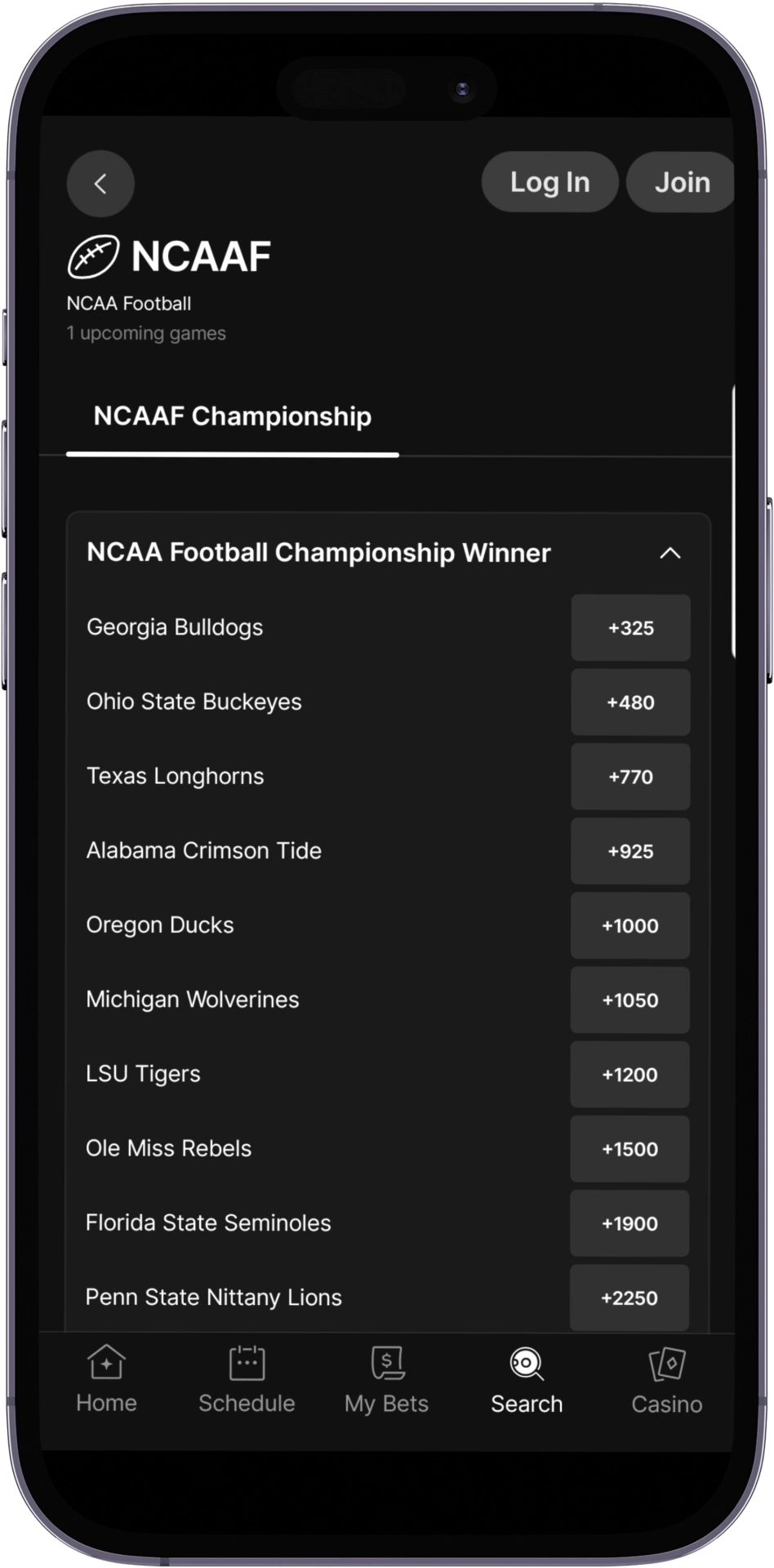
Task: Select Ohio State Buckeyes +480 odds
Action: 630,702
